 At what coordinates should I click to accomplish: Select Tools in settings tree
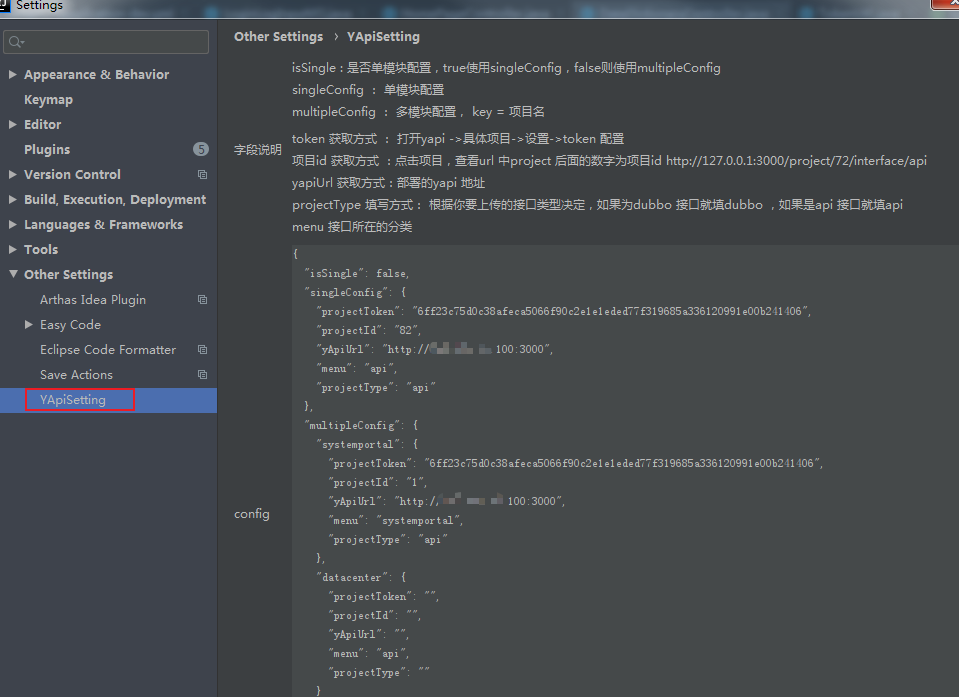point(41,249)
